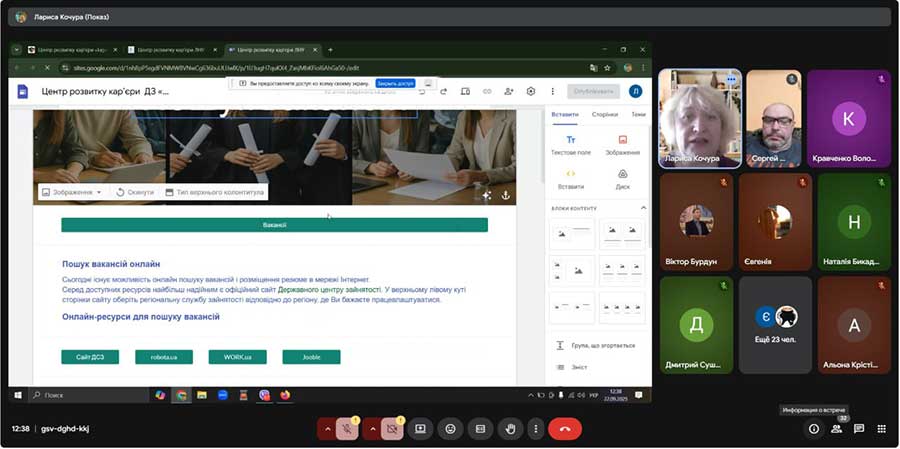Open the Зображення header image dropdown
The image size is (900, 449).
(72, 192)
